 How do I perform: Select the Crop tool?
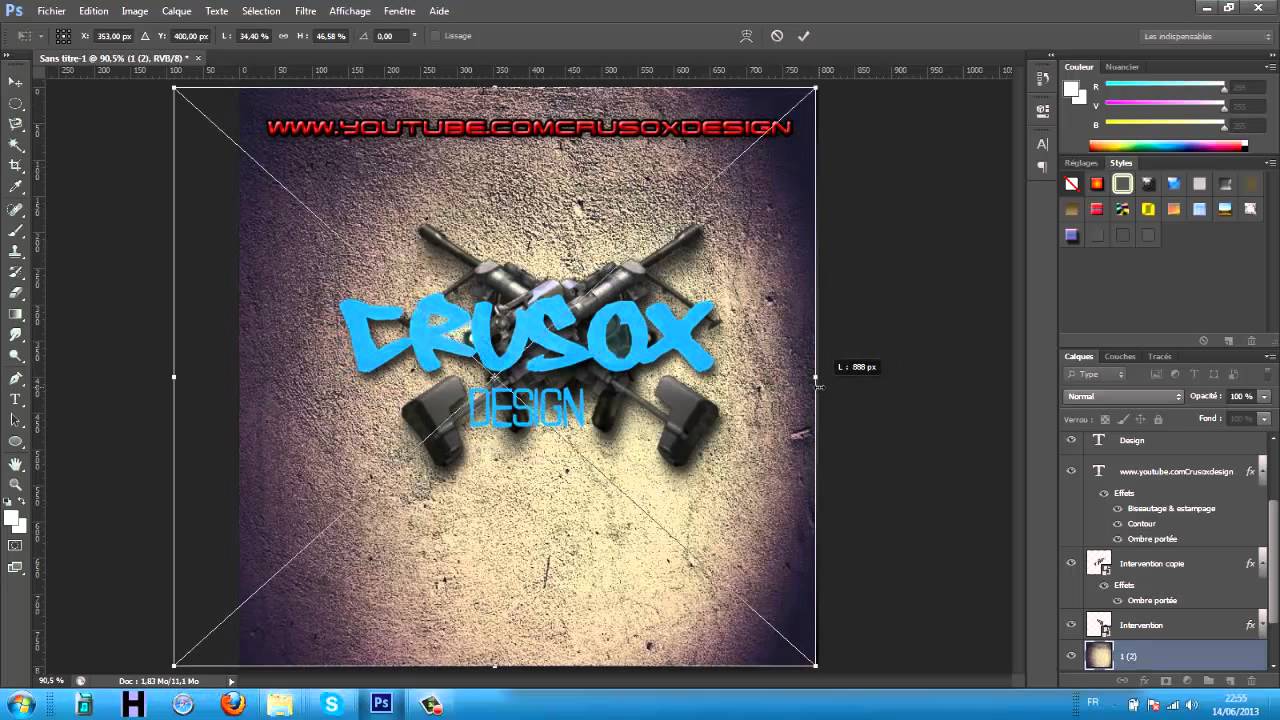click(x=15, y=166)
